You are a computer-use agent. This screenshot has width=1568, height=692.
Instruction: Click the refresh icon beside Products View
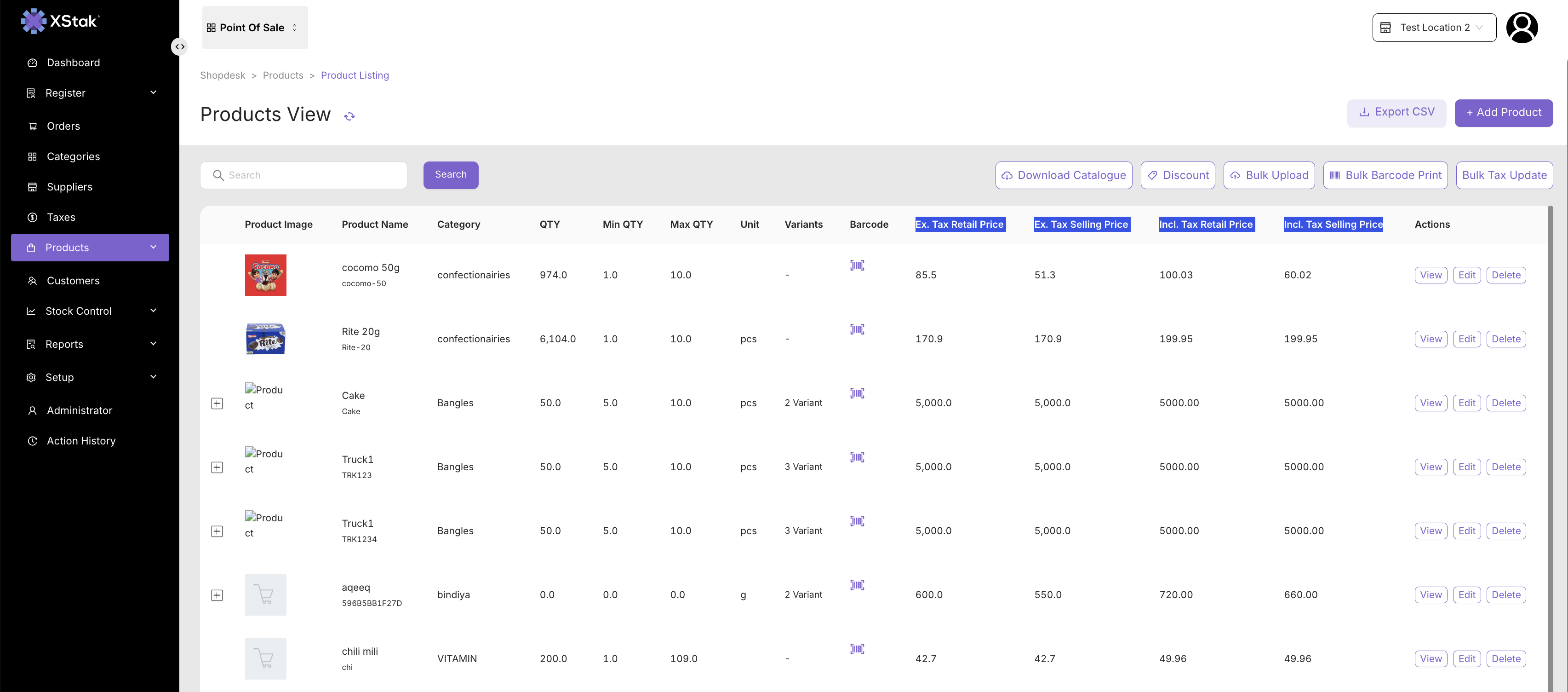click(x=349, y=116)
